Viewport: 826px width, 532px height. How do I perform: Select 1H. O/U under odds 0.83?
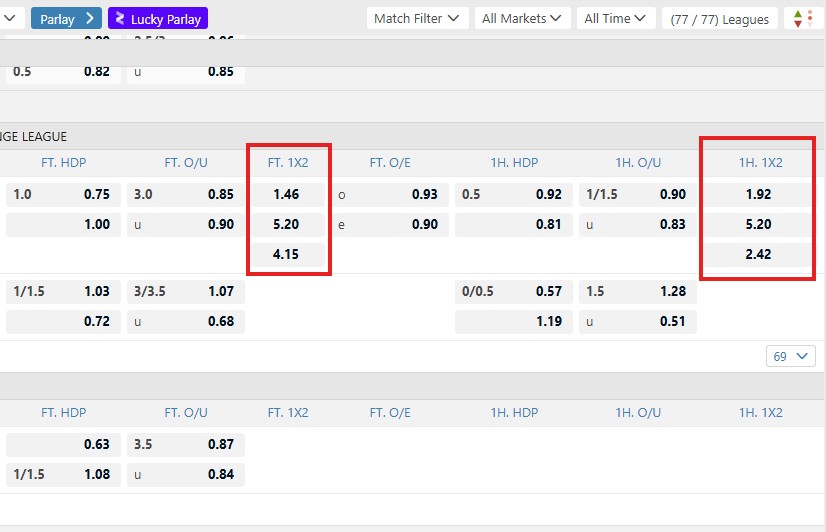[637, 224]
